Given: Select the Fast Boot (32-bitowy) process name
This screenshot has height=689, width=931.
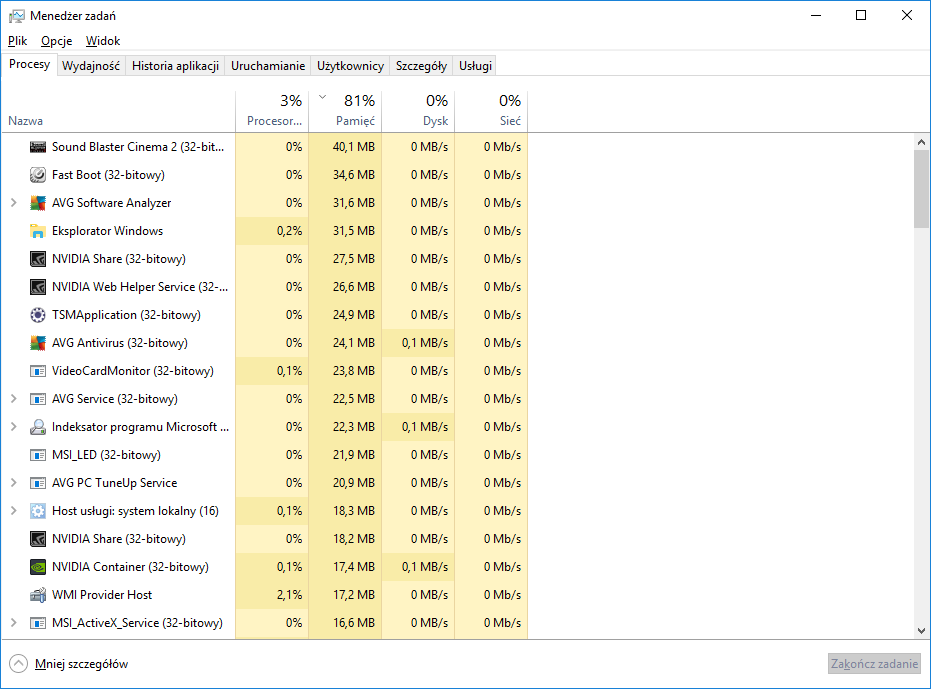Looking at the screenshot, I should click(x=108, y=175).
